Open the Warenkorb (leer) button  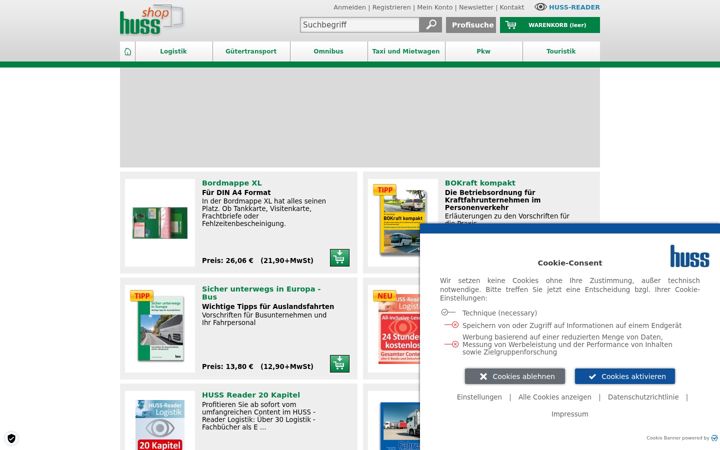click(x=550, y=25)
